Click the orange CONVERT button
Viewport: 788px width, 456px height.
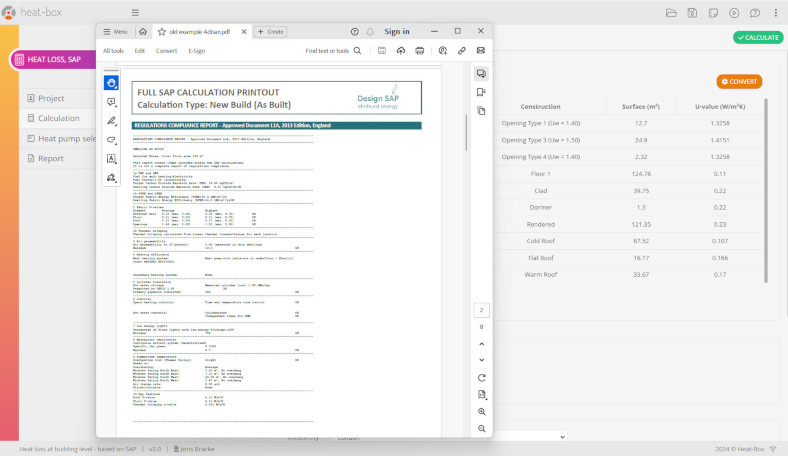(x=739, y=81)
